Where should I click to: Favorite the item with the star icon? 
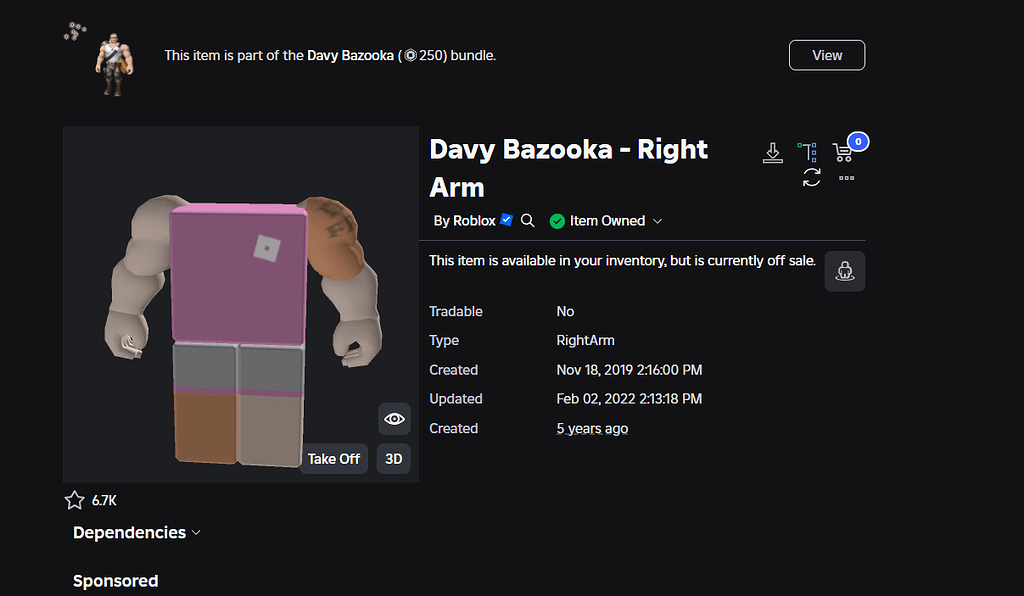click(74, 499)
